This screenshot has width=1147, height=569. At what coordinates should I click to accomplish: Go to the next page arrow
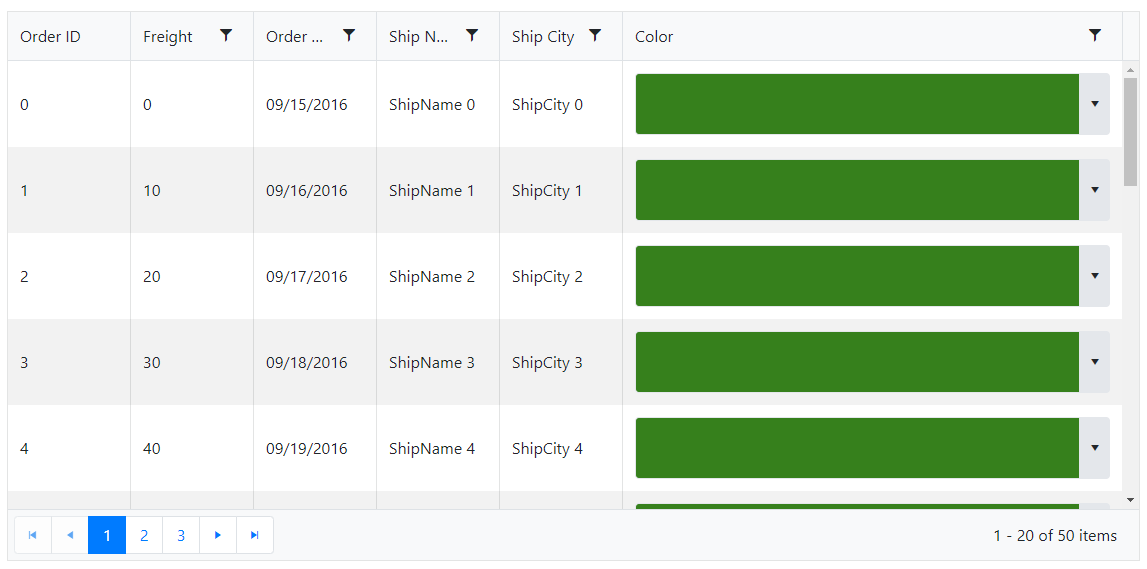[218, 535]
